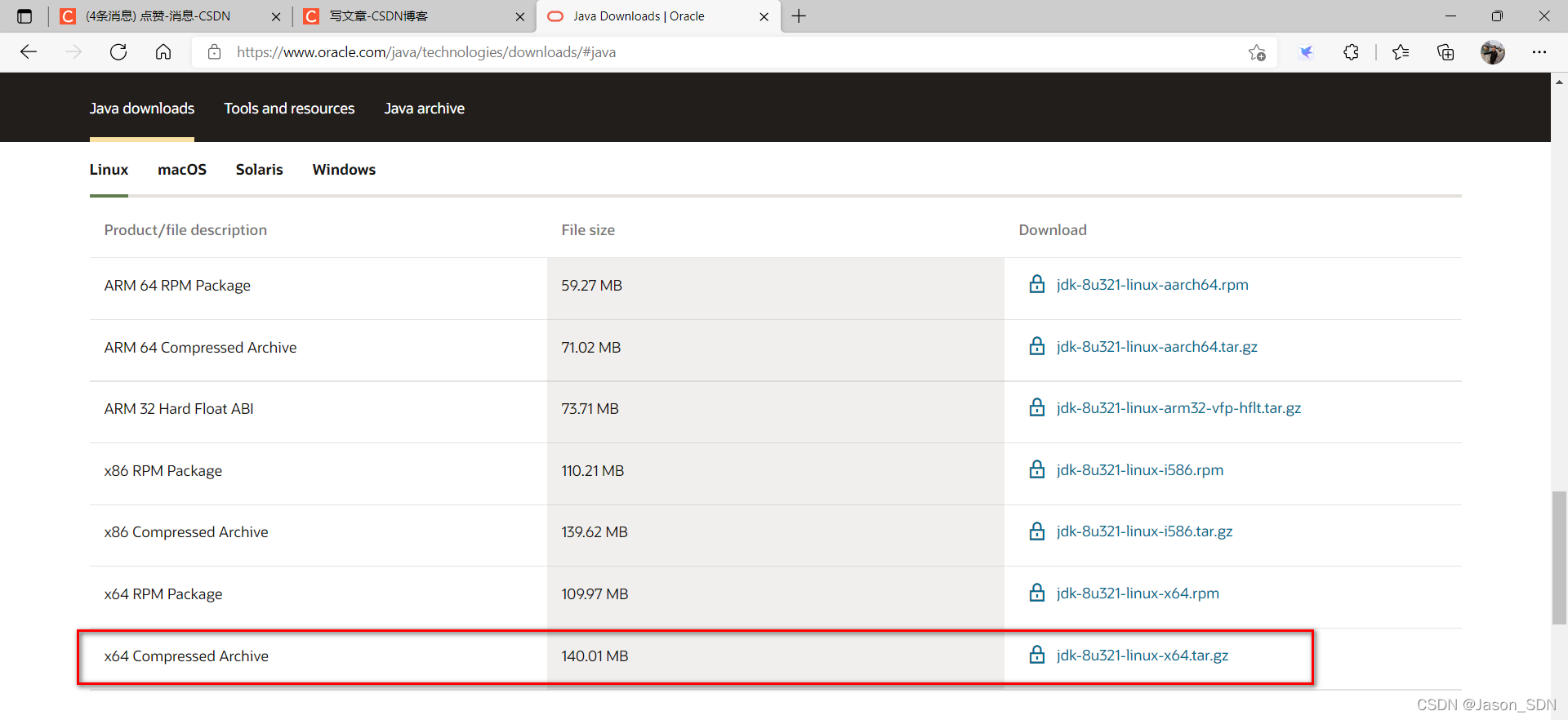Open the user profile avatar
Viewport: 1568px width, 720px height.
[x=1493, y=52]
